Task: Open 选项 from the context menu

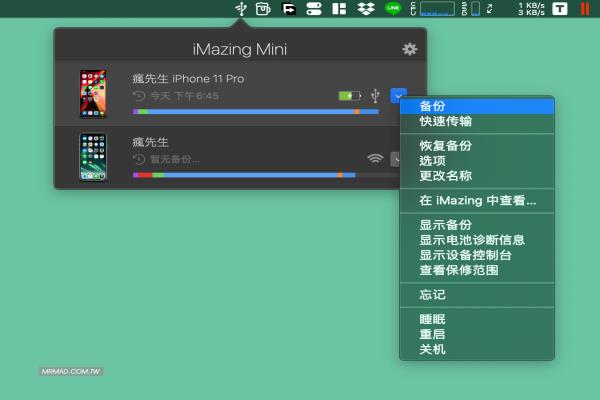Action: tap(477, 161)
